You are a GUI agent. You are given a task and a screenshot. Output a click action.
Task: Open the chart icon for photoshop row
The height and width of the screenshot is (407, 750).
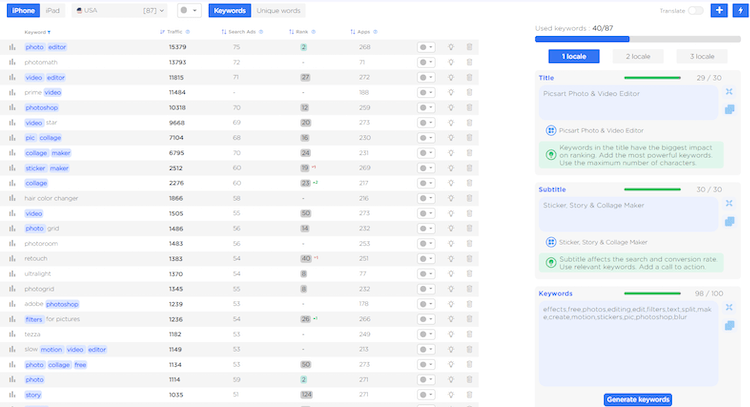[12, 108]
